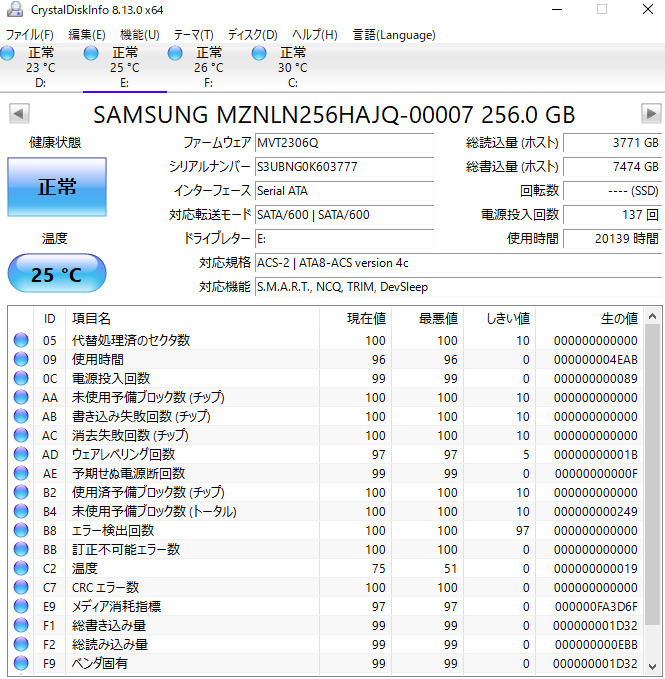Click the scrollbar down arrow
The image size is (665, 679).
[652, 666]
